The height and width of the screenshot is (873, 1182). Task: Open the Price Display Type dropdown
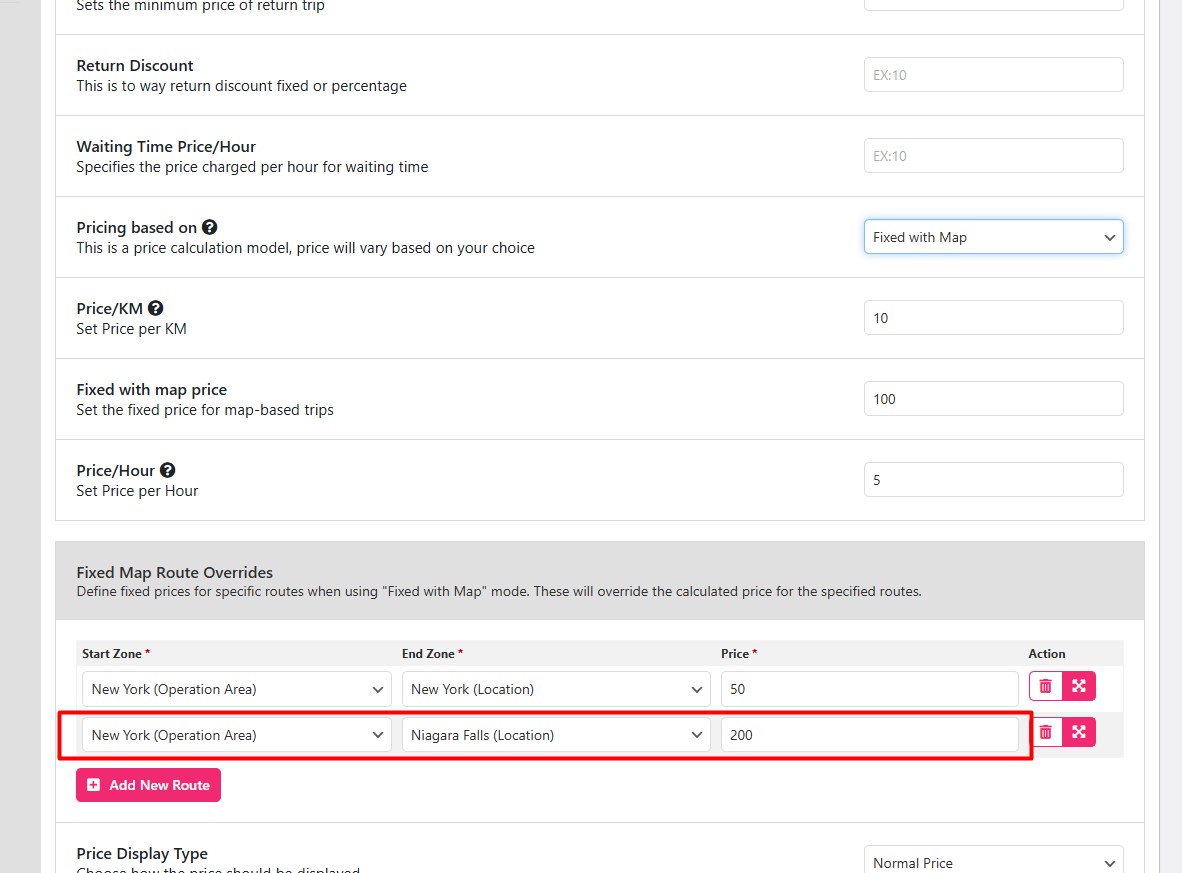(x=993, y=862)
